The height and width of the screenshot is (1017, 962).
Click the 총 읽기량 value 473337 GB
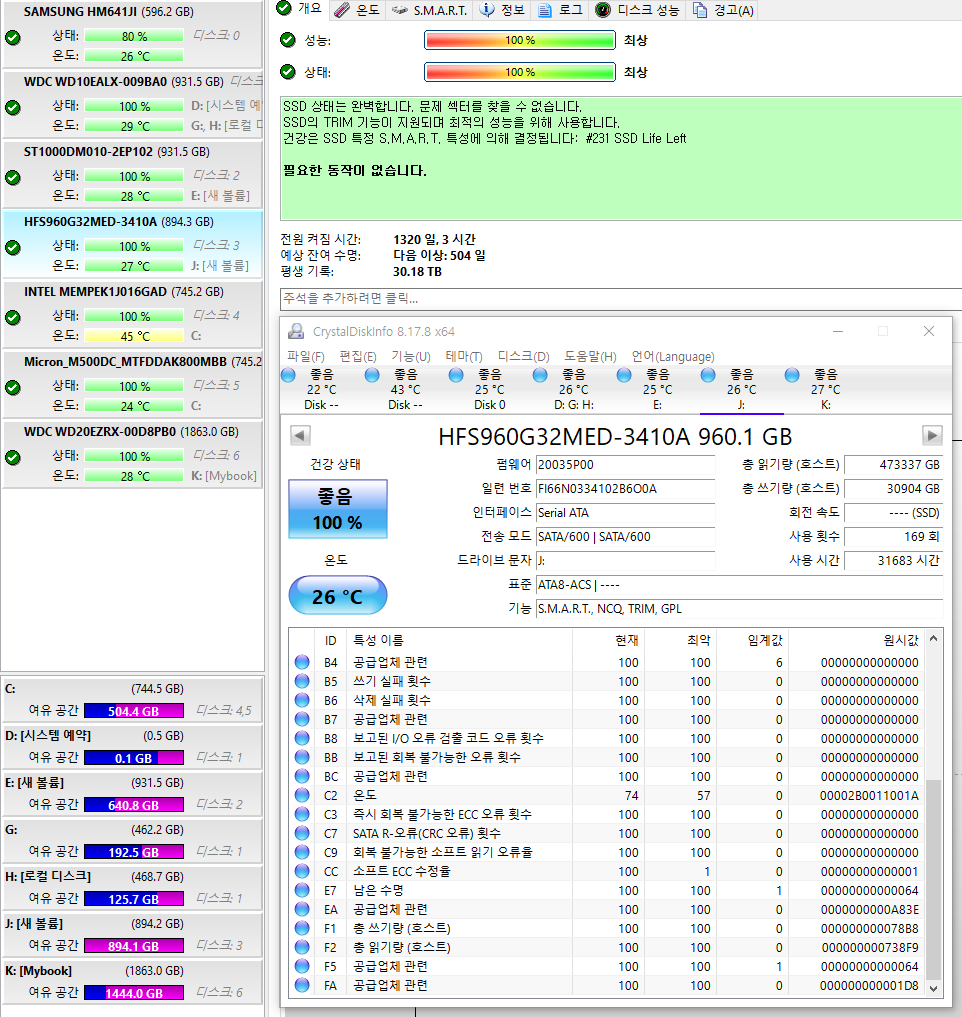[893, 465]
